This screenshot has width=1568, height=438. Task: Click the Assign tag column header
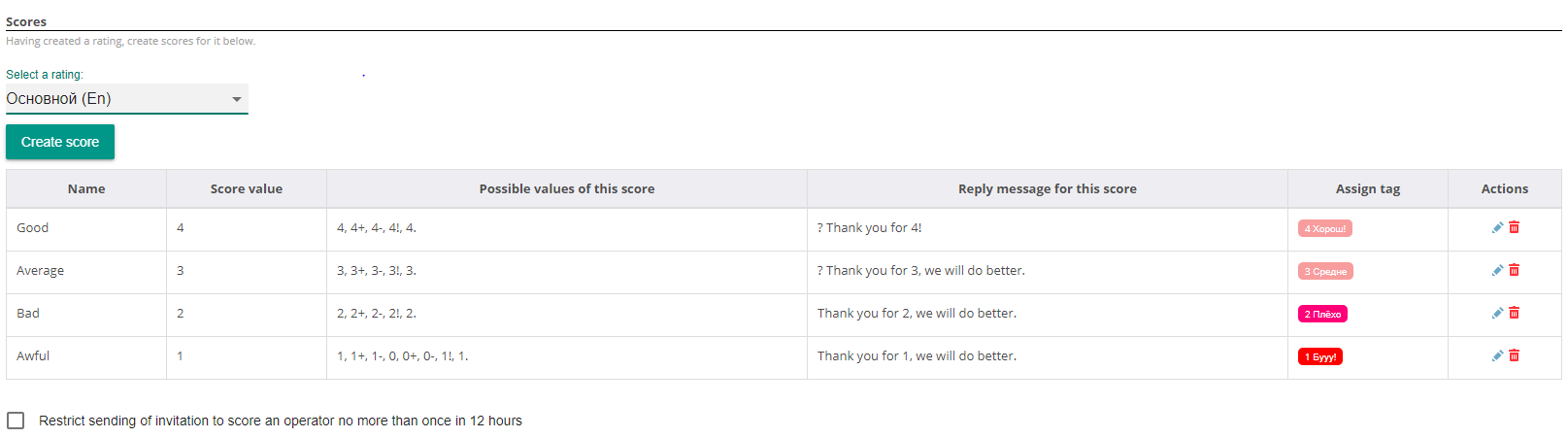[x=1367, y=189]
